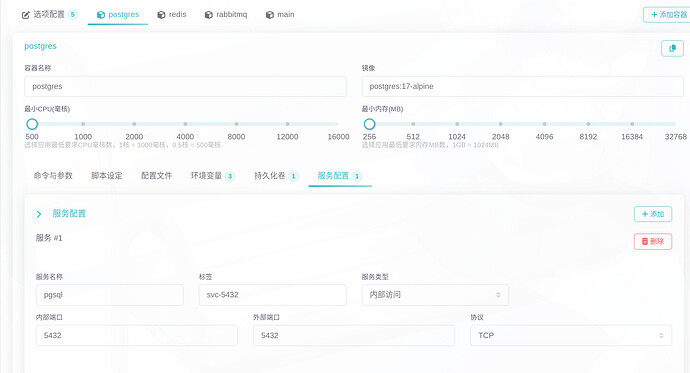Viewport: 690px width, 373px height.
Task: Open the 持久化卷 tab
Action: tap(276, 176)
